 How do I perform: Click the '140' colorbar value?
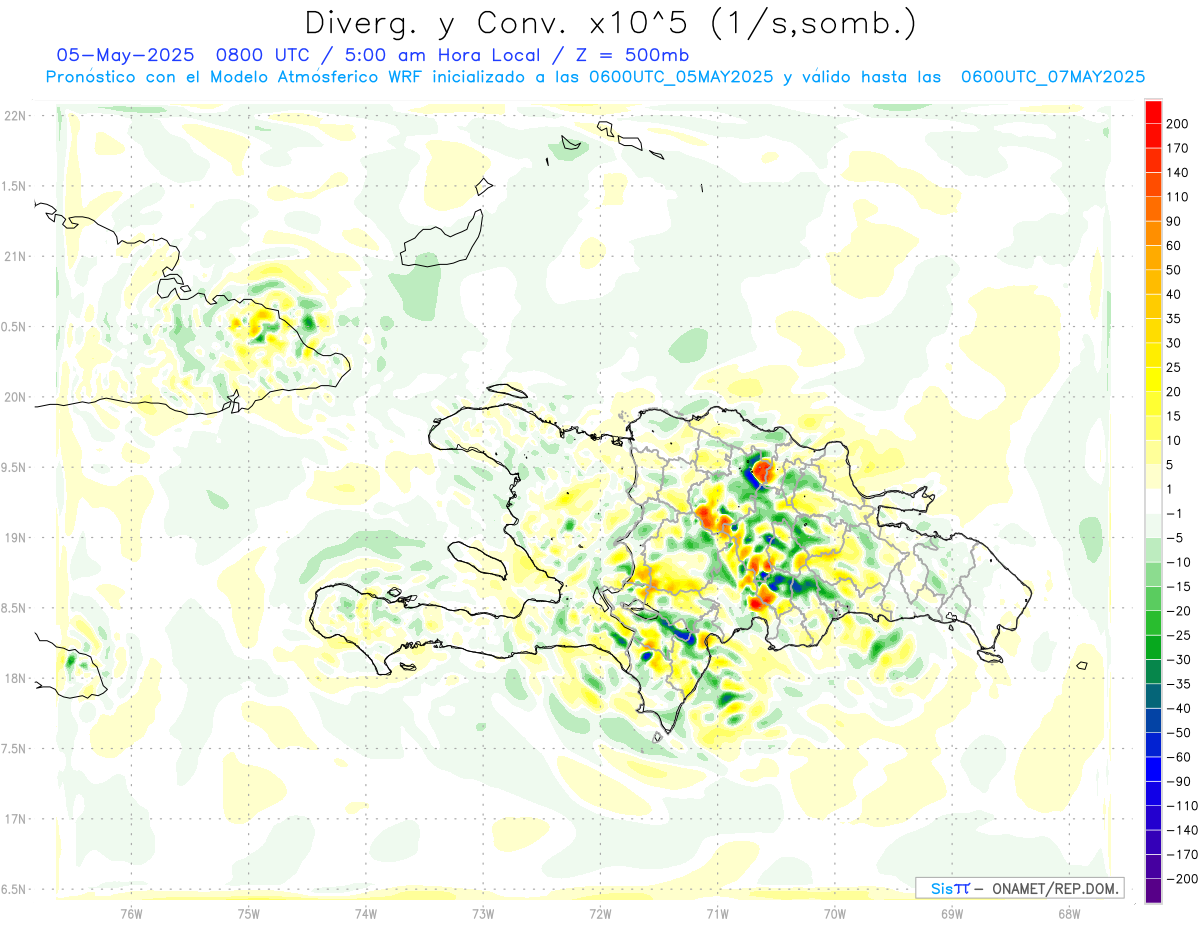click(1177, 173)
